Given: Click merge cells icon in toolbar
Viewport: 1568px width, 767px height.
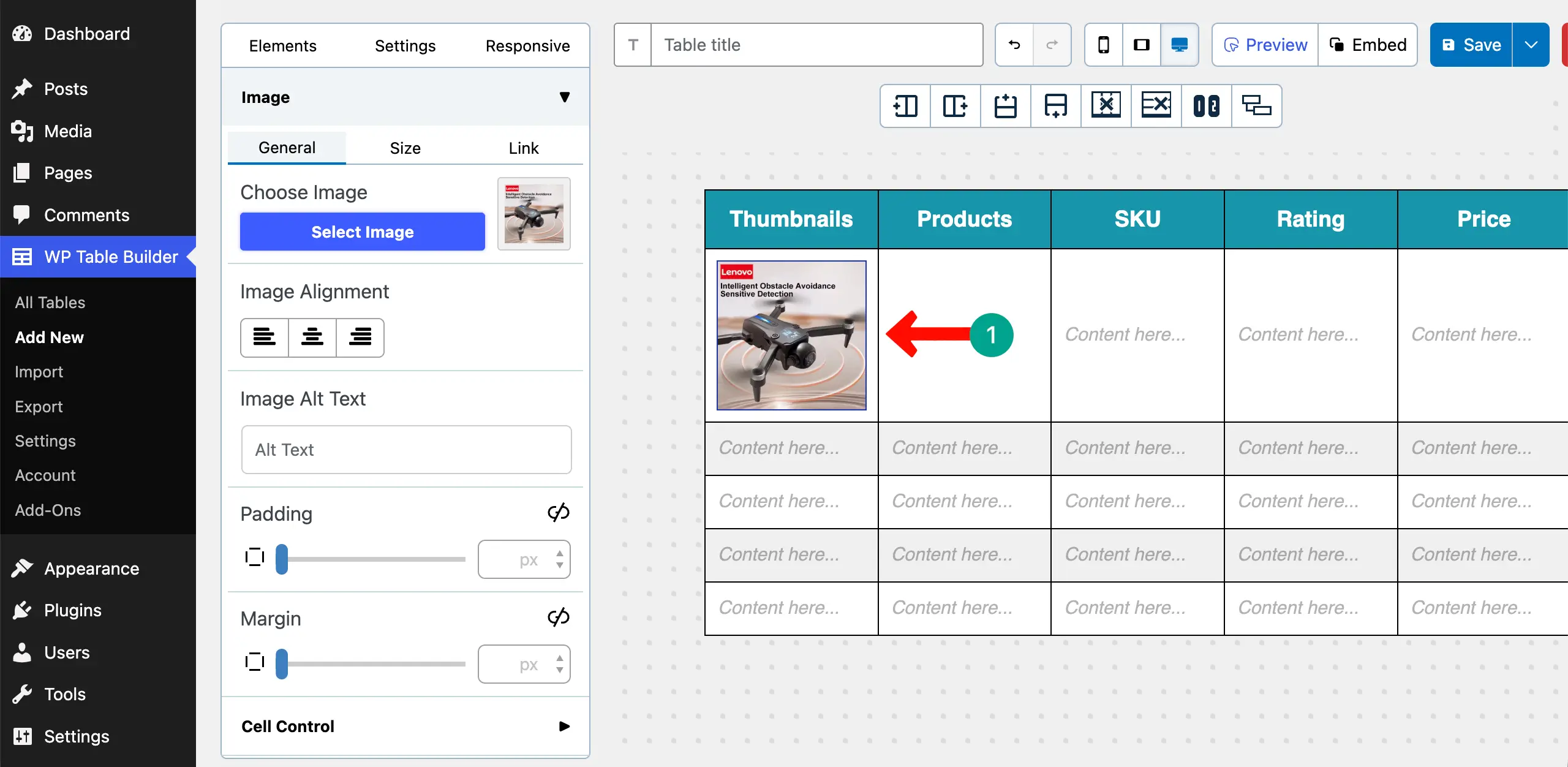Looking at the screenshot, I should pyautogui.click(x=1206, y=105).
